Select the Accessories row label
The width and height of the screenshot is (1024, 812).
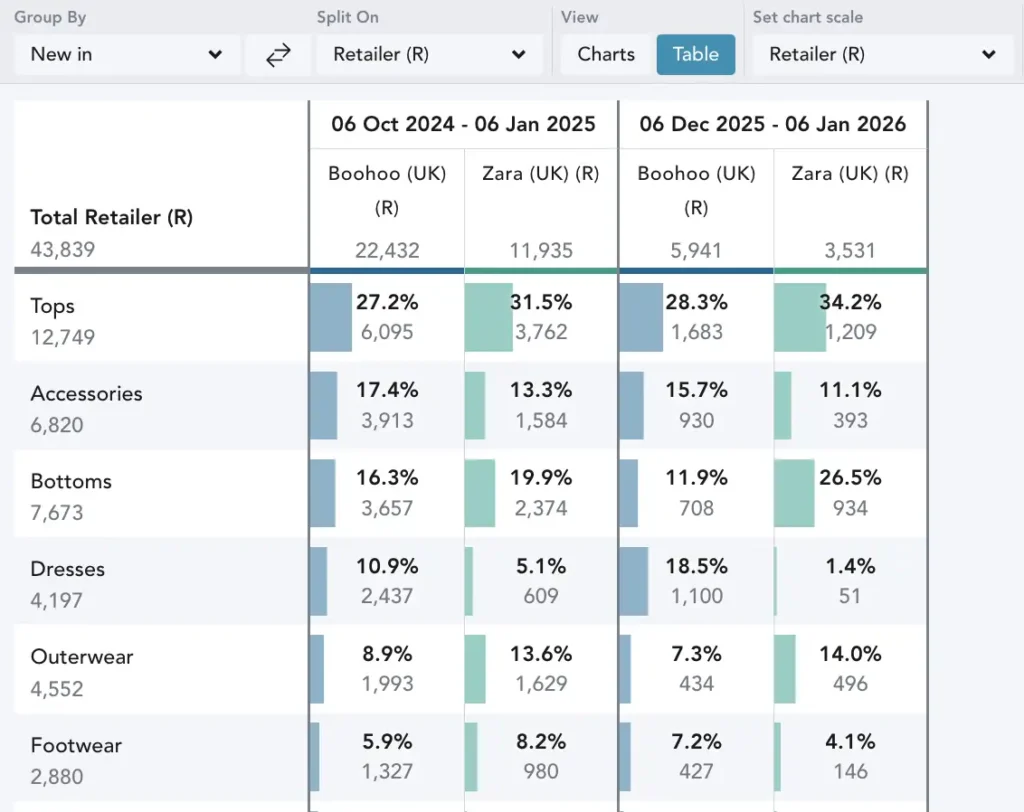(86, 394)
